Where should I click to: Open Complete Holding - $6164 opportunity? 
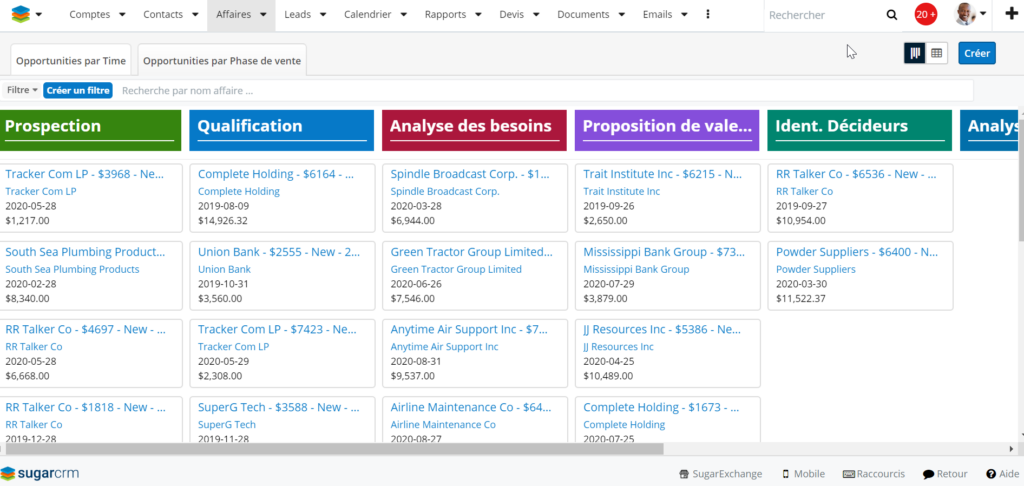276,174
